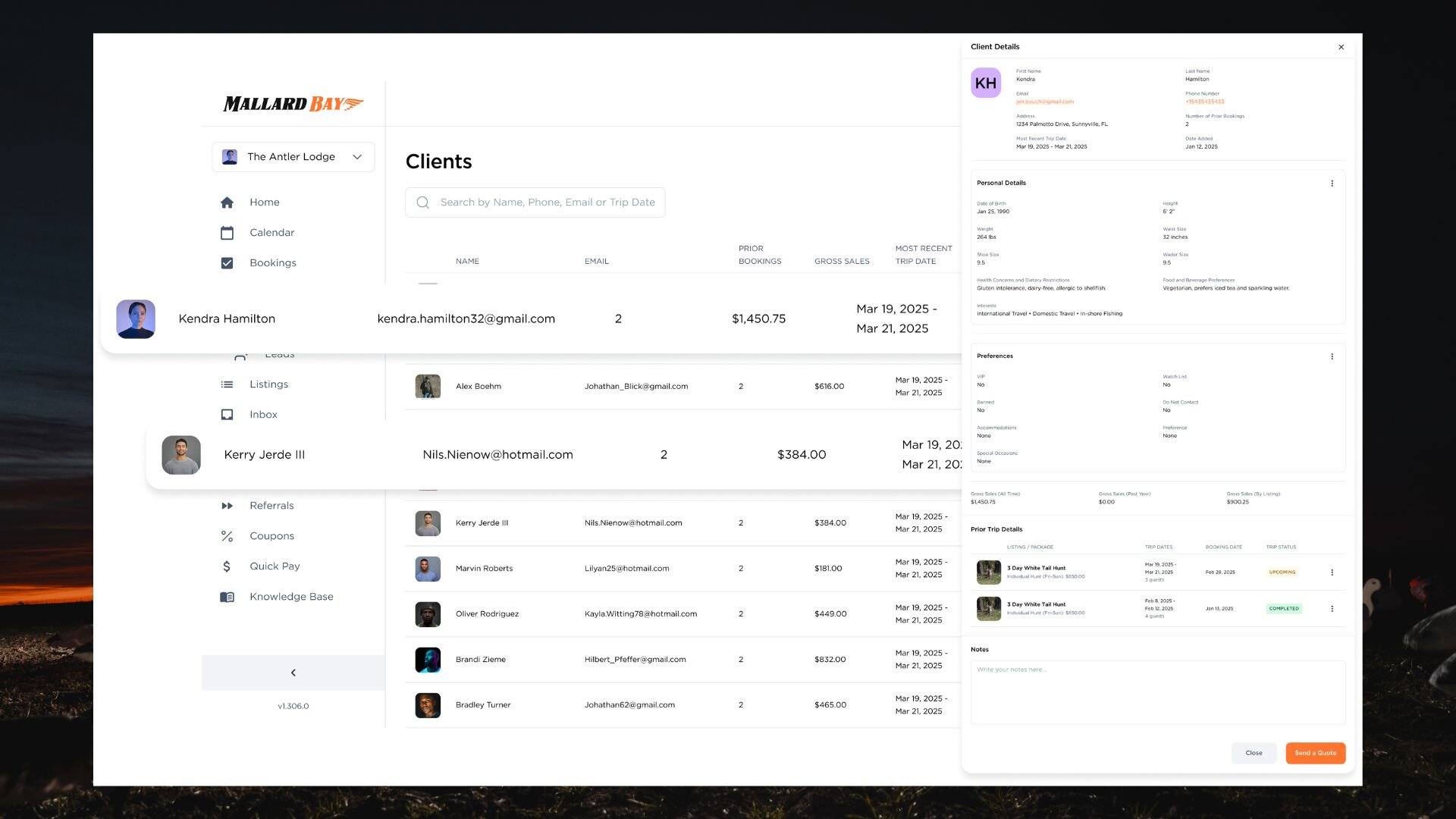Click the Notes text area
1456x819 pixels.
point(1157,692)
